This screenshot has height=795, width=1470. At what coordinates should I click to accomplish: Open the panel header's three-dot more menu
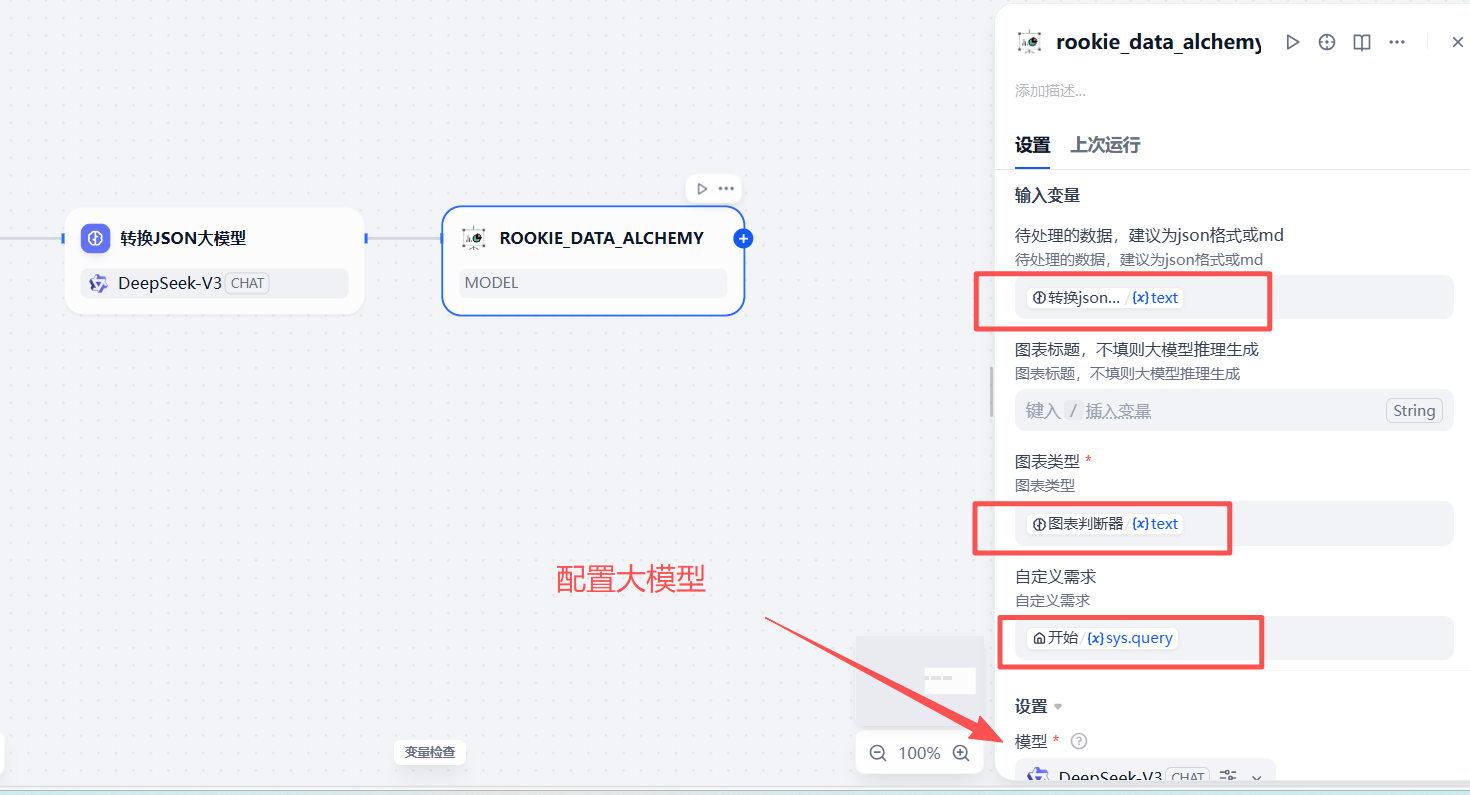[x=1397, y=42]
